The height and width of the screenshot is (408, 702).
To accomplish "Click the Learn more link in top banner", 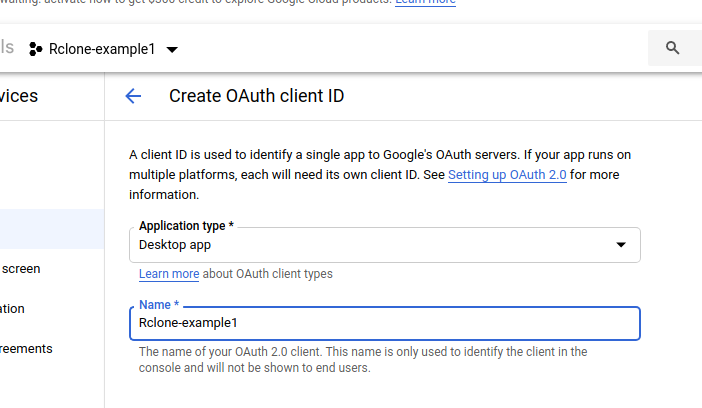I will [425, 2].
